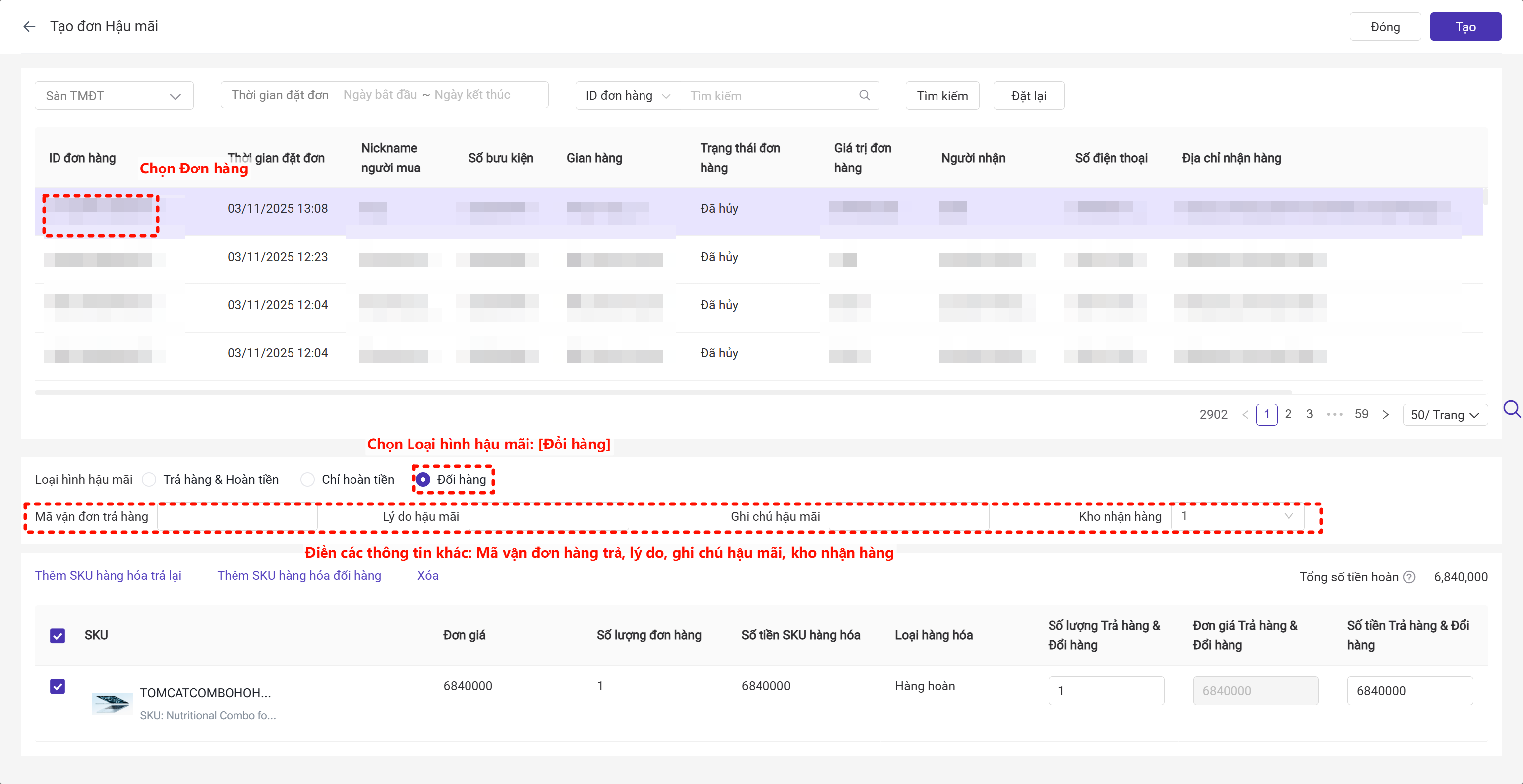
Task: Go to page 2
Action: [x=1289, y=414]
